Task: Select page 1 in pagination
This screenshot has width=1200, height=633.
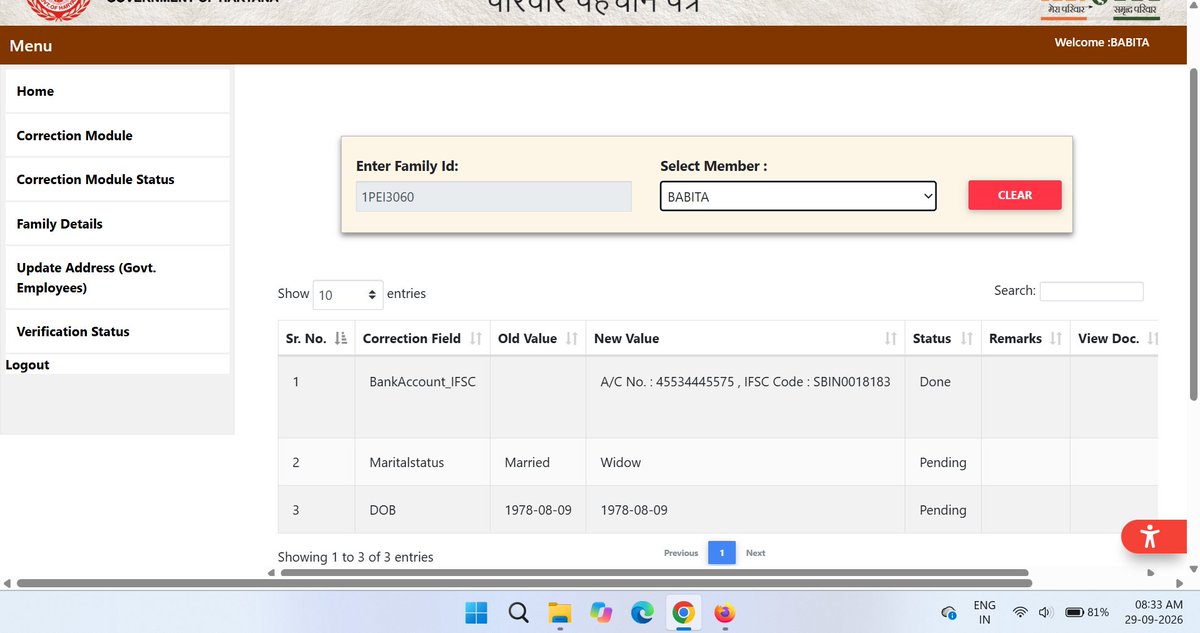Action: point(722,552)
